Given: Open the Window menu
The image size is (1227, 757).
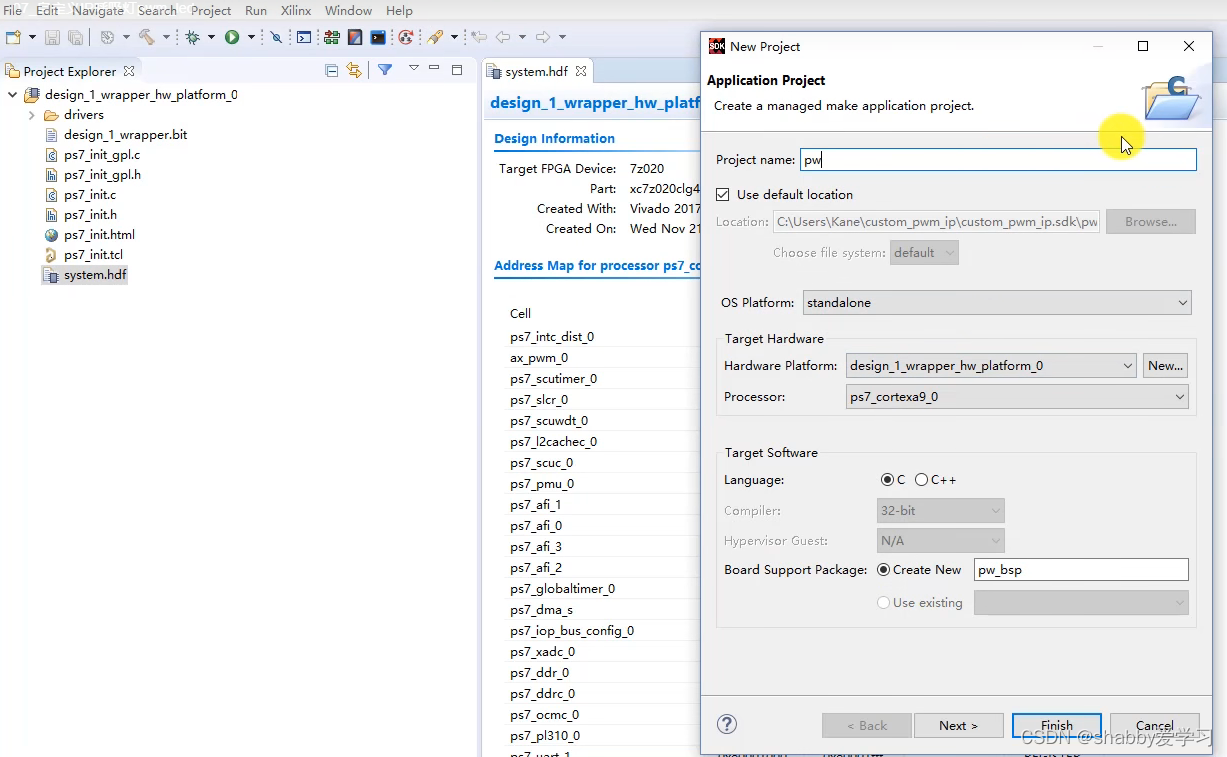Looking at the screenshot, I should 348,10.
